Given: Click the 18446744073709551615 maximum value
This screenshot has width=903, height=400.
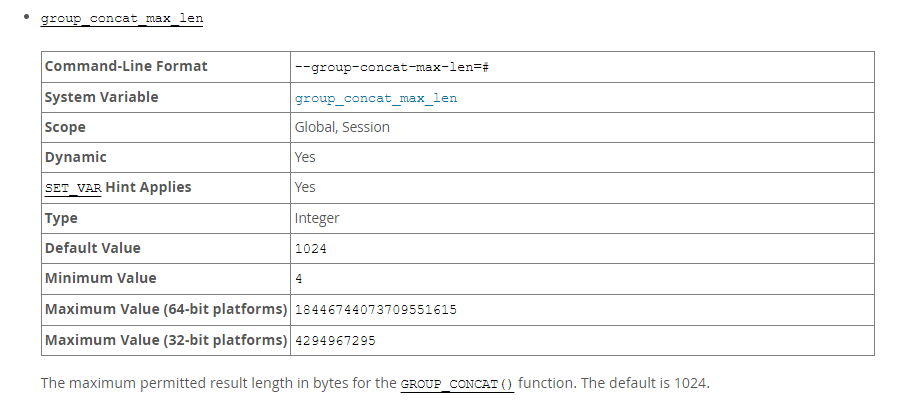Looking at the screenshot, I should point(375,310).
